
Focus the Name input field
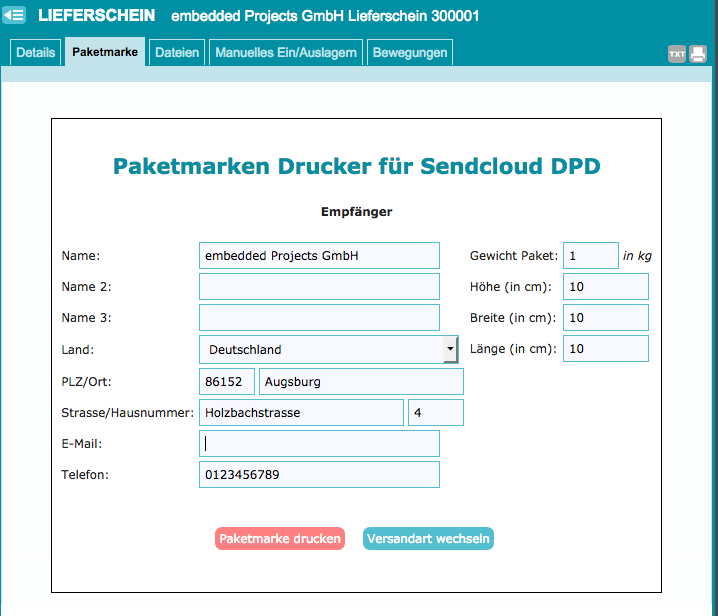319,256
